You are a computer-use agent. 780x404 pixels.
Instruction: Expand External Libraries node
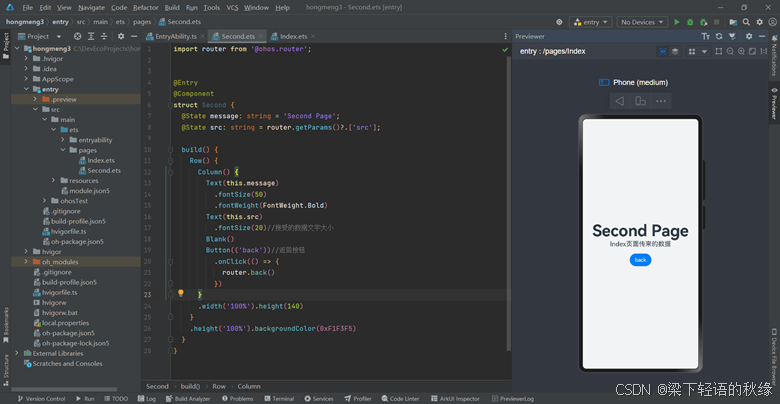pyautogui.click(x=17, y=353)
